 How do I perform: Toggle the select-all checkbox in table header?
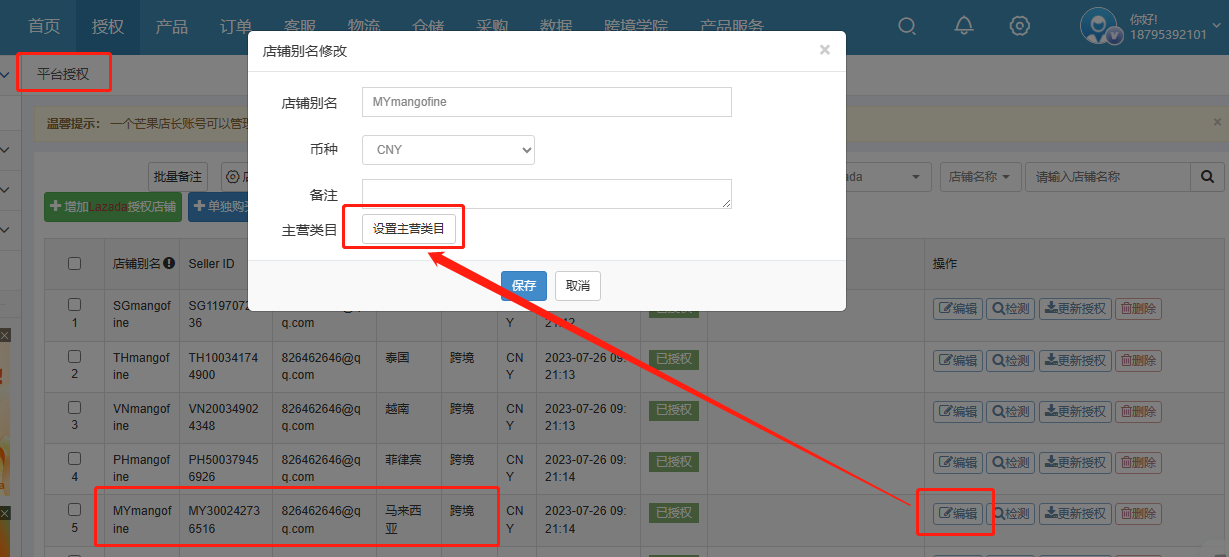(x=74, y=264)
